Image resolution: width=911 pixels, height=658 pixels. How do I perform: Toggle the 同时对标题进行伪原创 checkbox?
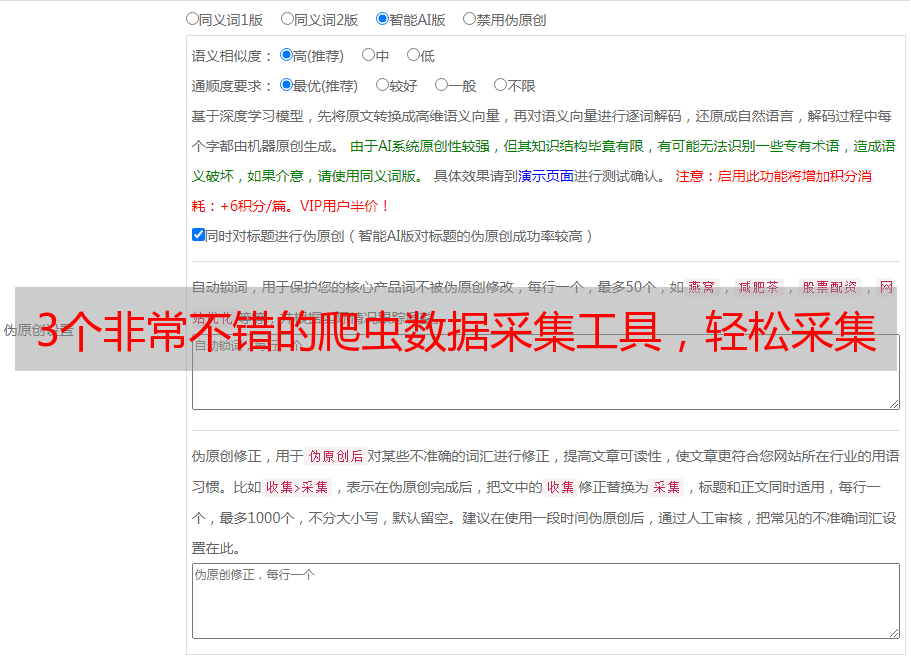[x=198, y=235]
